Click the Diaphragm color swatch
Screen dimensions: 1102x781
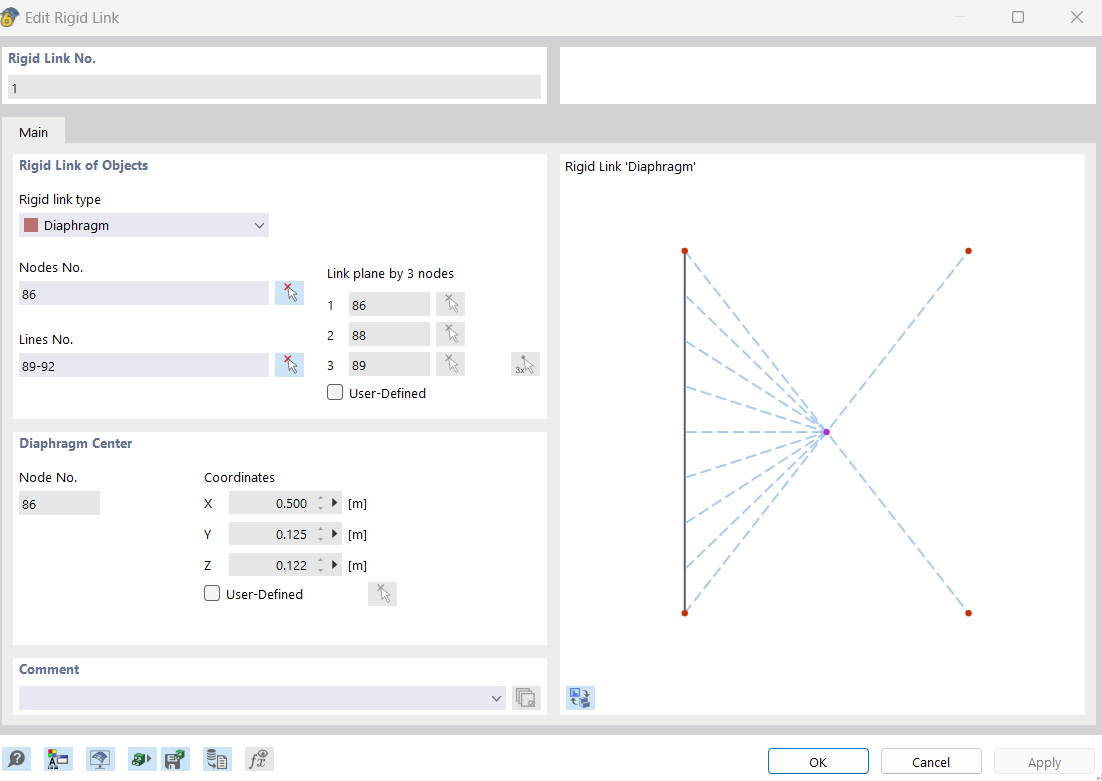tap(31, 226)
